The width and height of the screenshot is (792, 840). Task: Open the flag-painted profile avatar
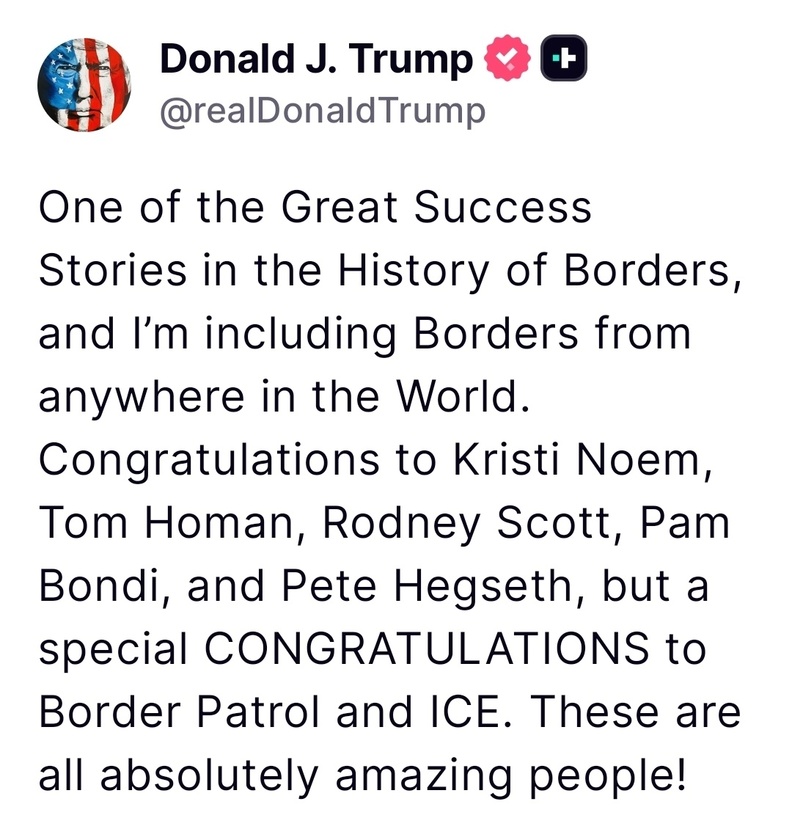coord(84,85)
